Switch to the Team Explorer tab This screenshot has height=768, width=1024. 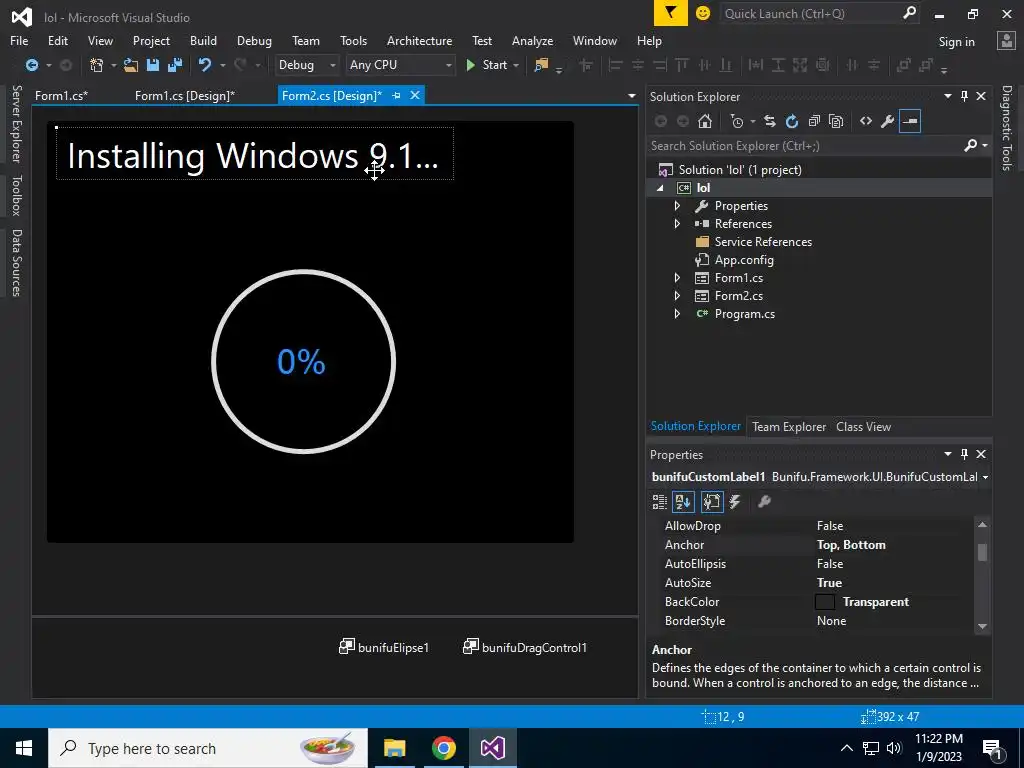pyautogui.click(x=789, y=426)
